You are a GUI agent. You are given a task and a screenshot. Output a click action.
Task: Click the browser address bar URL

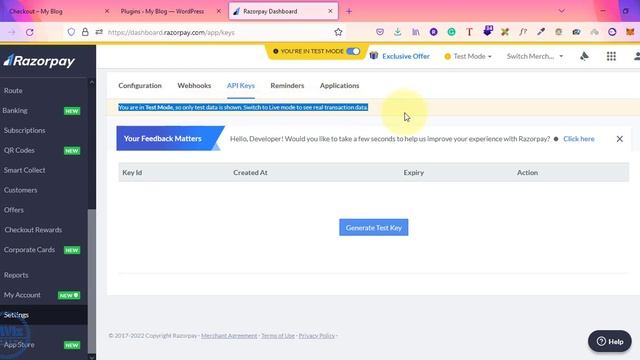pos(171,32)
